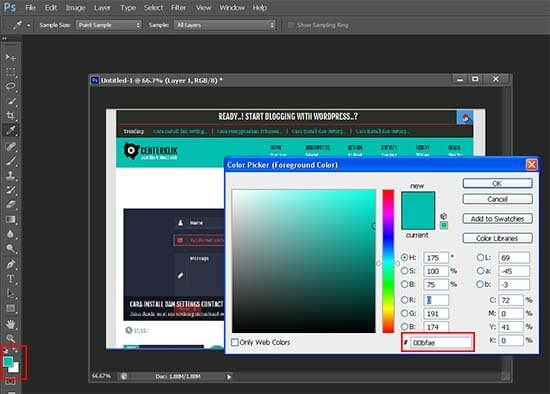Open the eyedropper tool preset picker arrow

tap(28, 25)
